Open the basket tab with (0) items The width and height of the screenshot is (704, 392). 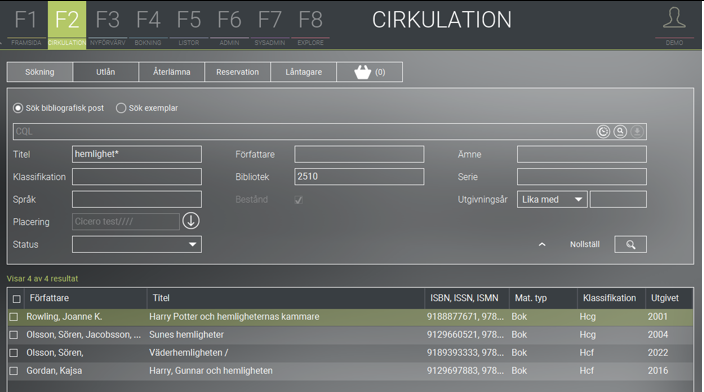click(370, 72)
